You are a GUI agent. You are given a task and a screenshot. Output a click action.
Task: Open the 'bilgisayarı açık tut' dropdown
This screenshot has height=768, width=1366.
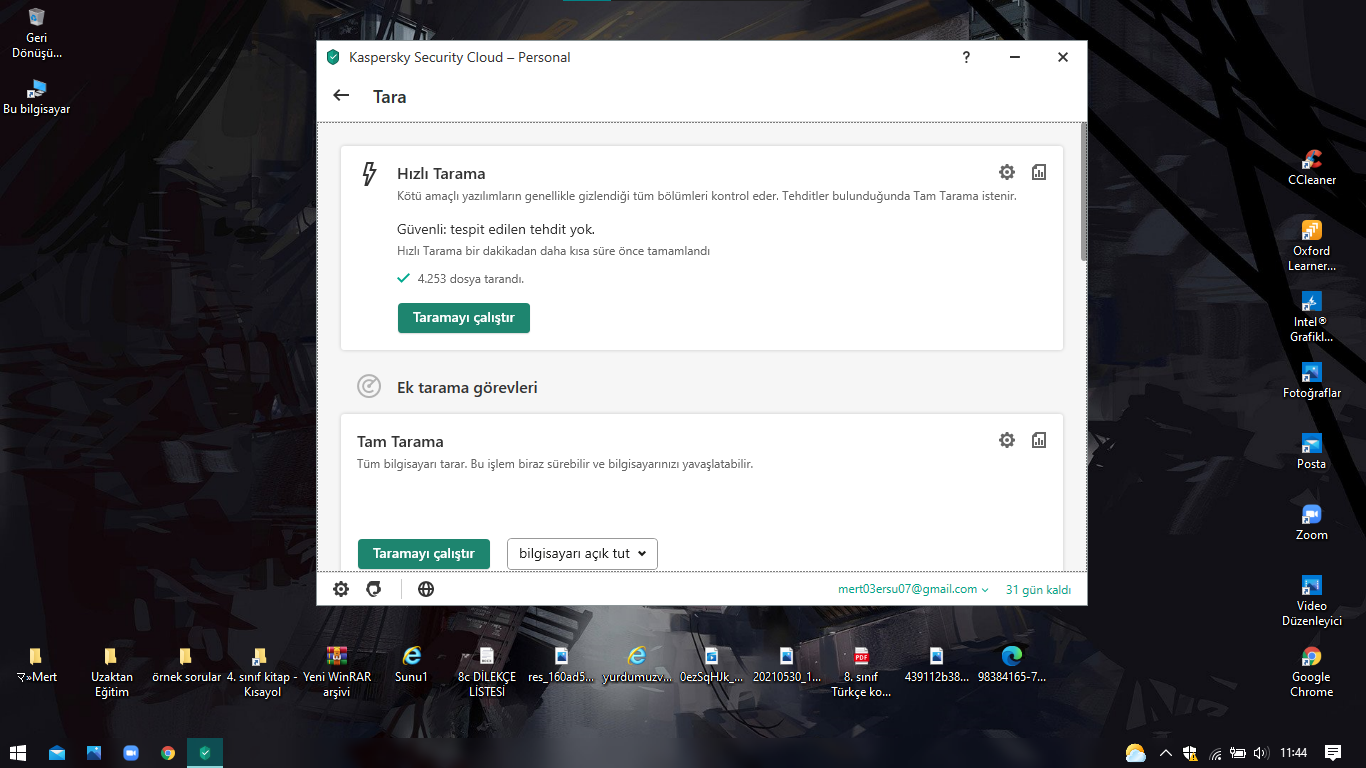tap(582, 554)
